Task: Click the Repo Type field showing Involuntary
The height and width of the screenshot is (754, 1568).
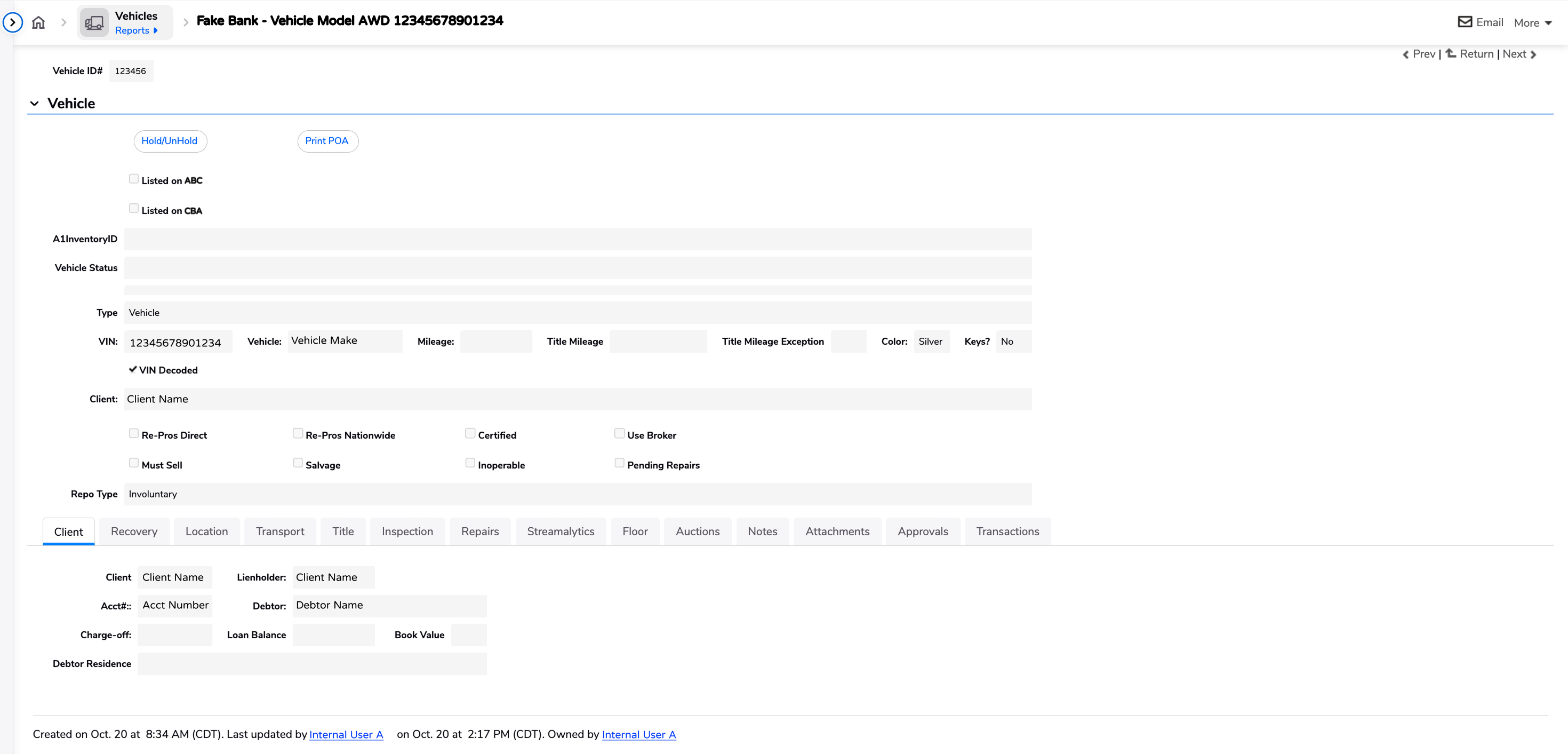Action: (578, 494)
